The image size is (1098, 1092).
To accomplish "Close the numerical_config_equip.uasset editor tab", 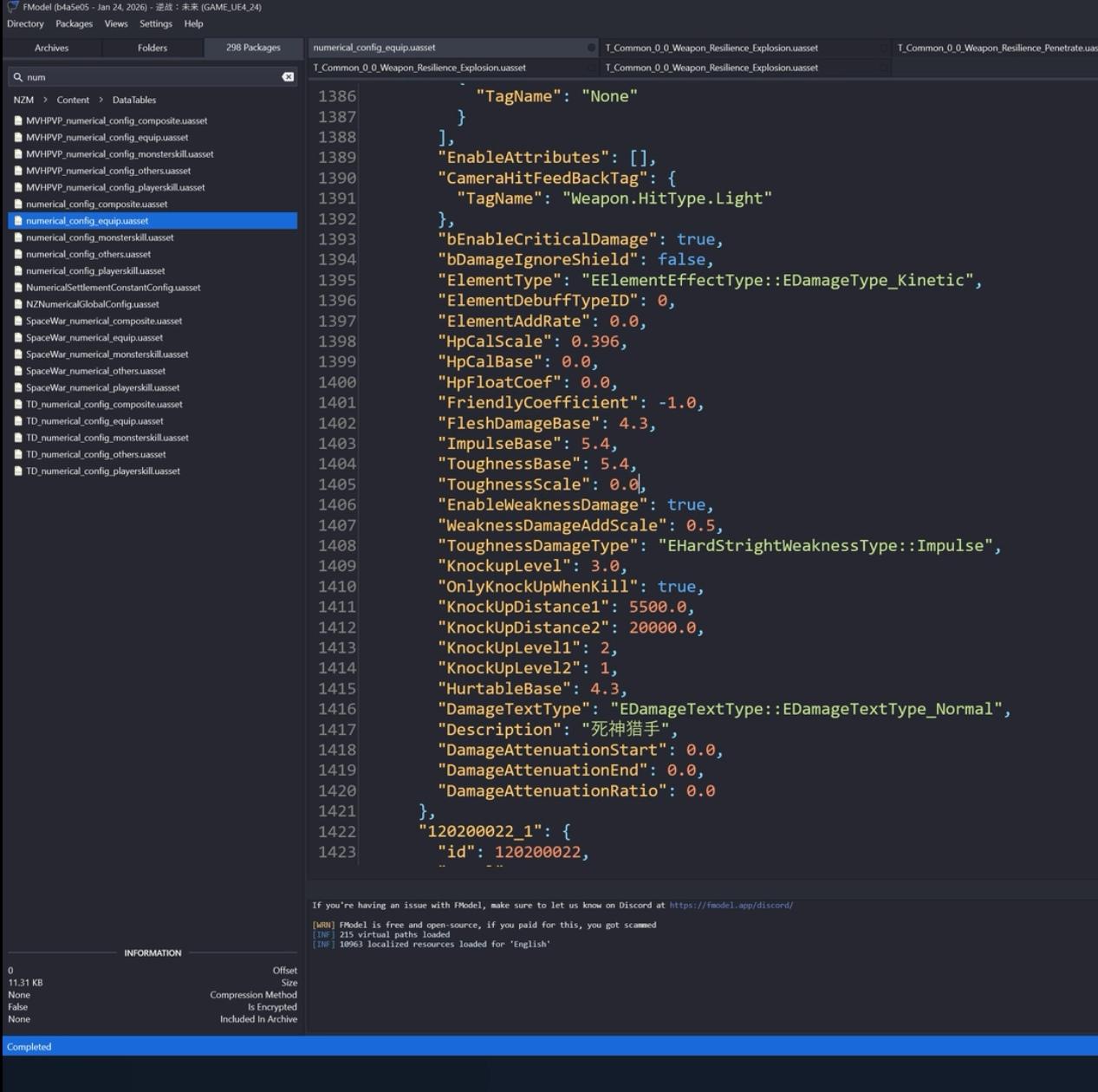I will (591, 48).
